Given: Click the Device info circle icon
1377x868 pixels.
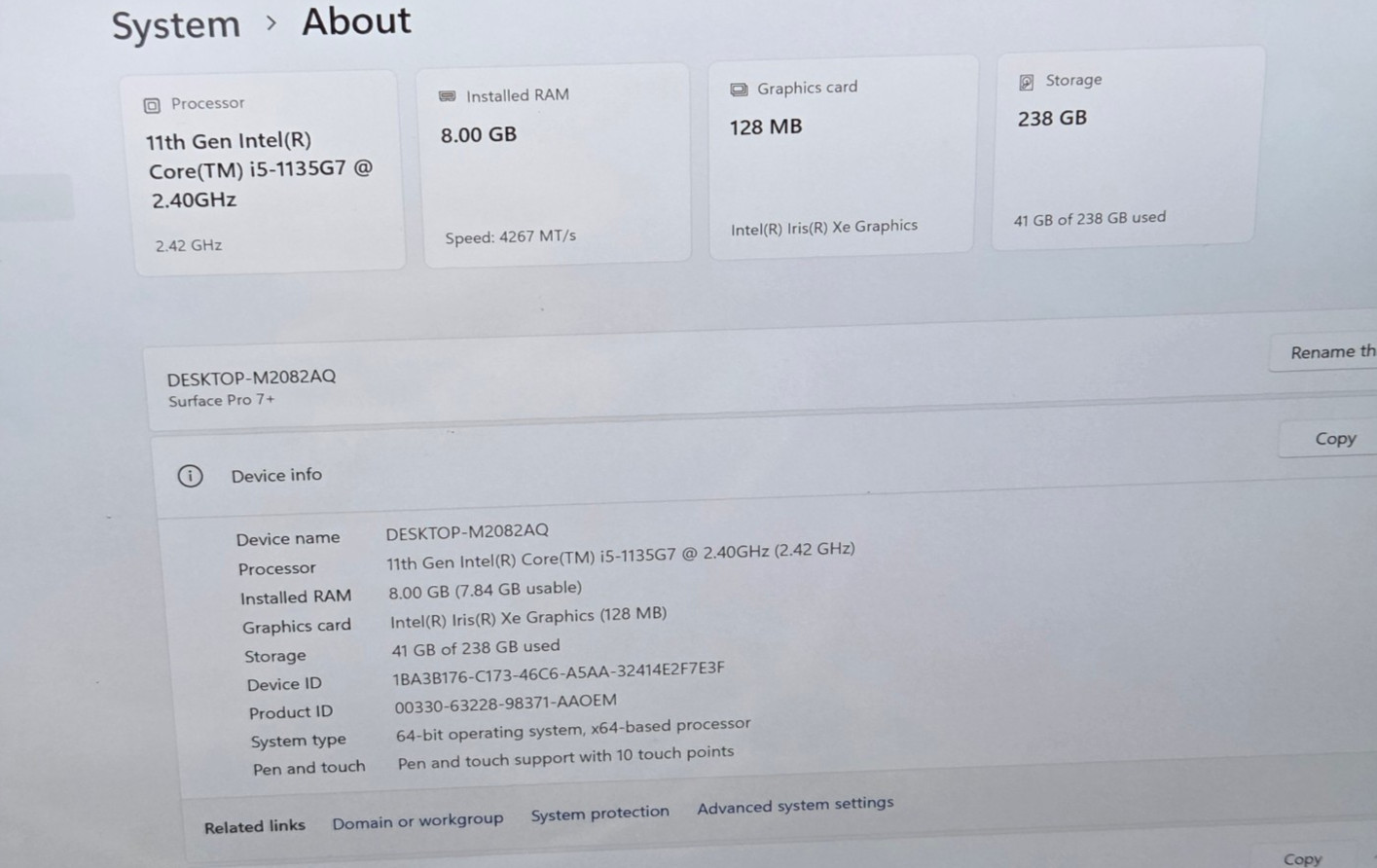Looking at the screenshot, I should click(190, 476).
